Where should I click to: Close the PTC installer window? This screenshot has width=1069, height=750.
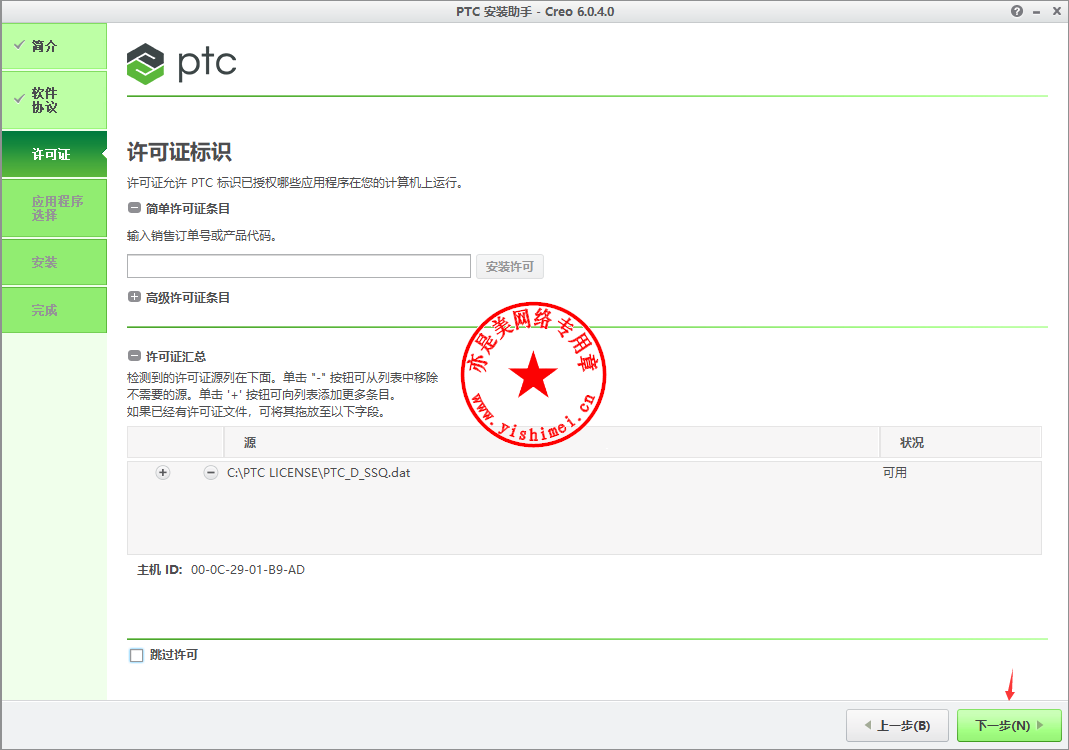point(1056,11)
